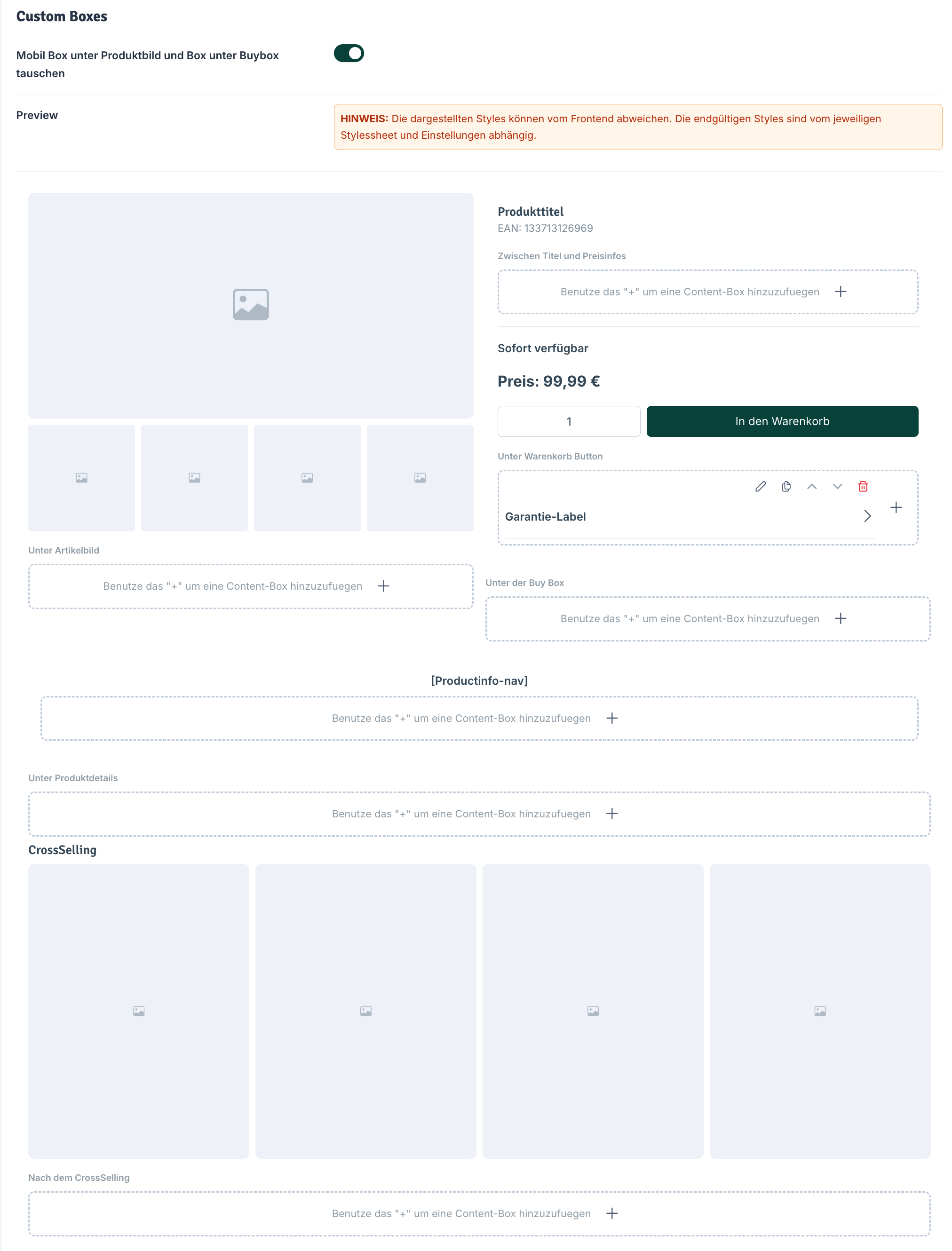
Task: Select the fourth small product thumbnail
Action: pyautogui.click(x=420, y=478)
